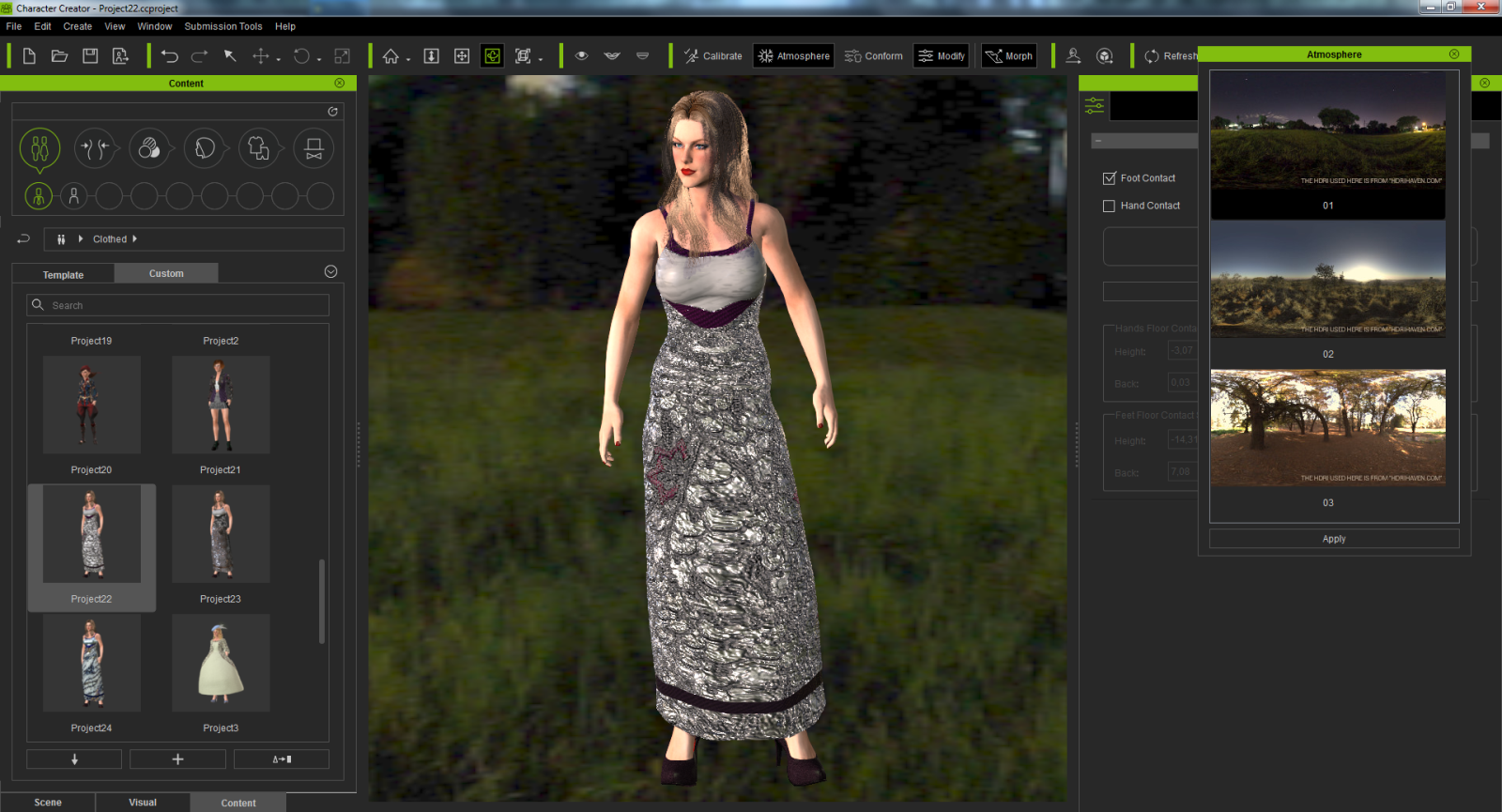The height and width of the screenshot is (812, 1502).
Task: Expand the root path arrow before Clothed
Action: pyautogui.click(x=81, y=239)
